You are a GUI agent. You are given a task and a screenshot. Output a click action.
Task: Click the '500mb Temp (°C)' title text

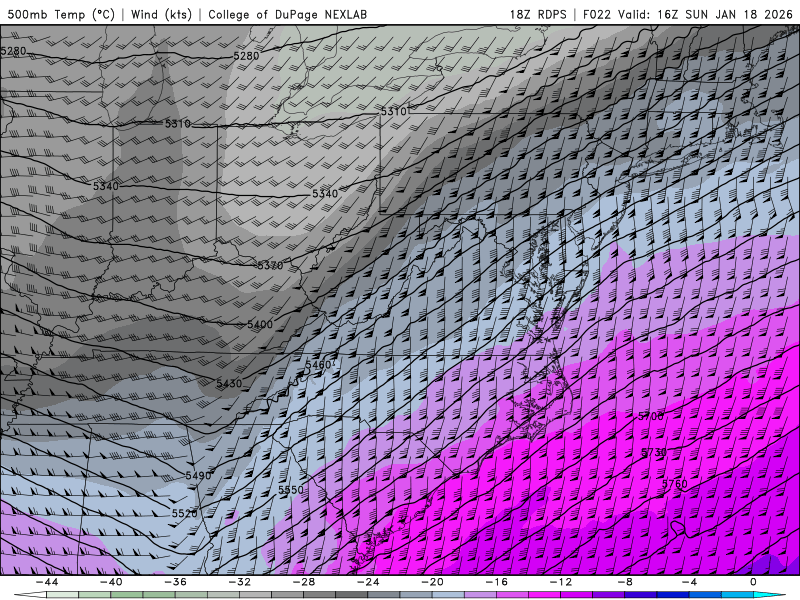pyautogui.click(x=61, y=14)
